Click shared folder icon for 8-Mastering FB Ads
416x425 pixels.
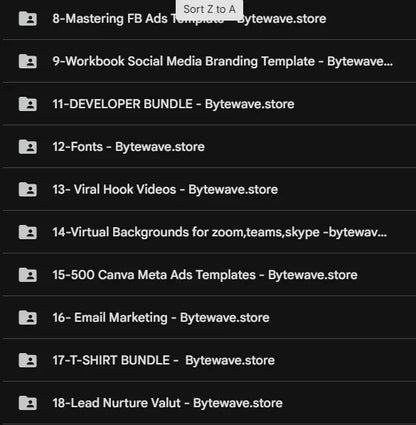28,19
